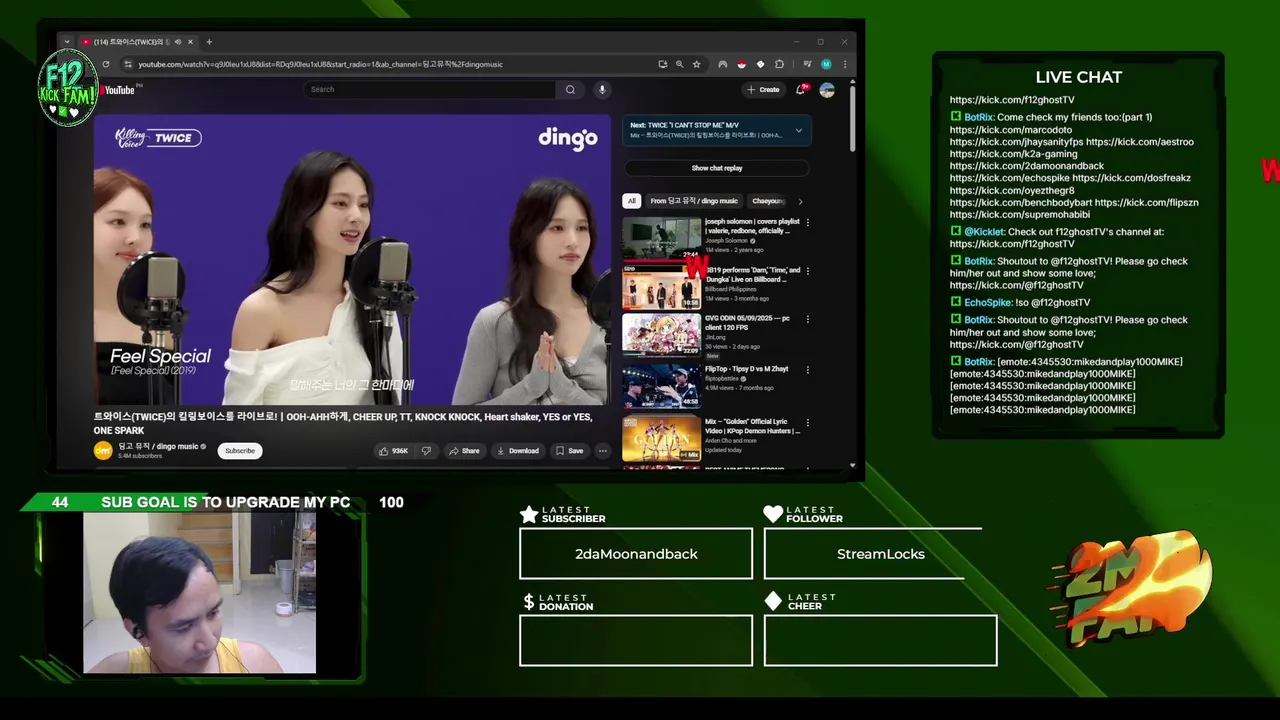Click the TWICE Killing Voice video player
This screenshot has width=1280, height=720.
coord(352,260)
